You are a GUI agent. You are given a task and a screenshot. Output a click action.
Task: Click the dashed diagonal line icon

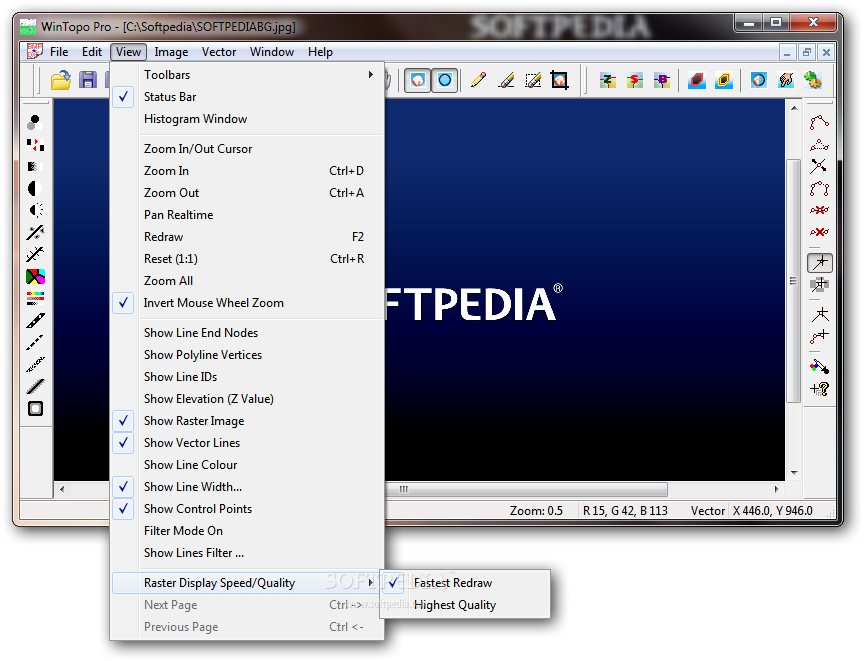pos(35,343)
